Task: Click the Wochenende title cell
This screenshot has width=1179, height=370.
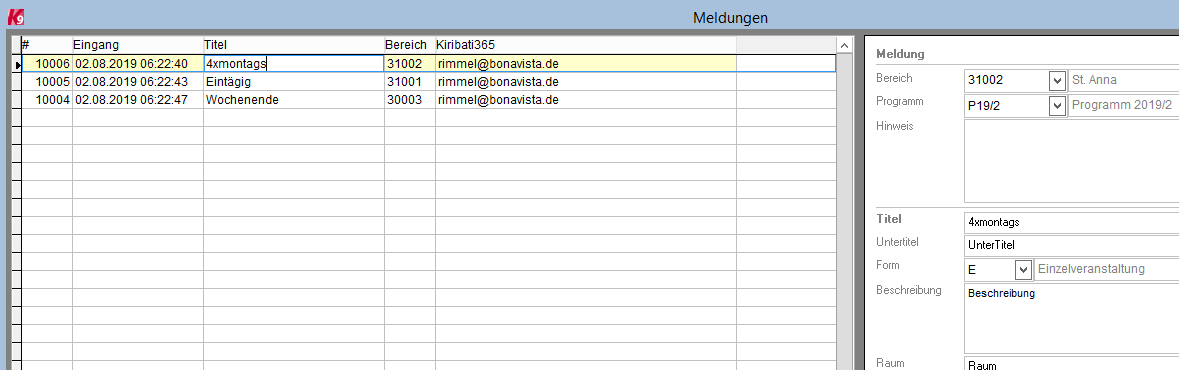Action: pyautogui.click(x=294, y=100)
